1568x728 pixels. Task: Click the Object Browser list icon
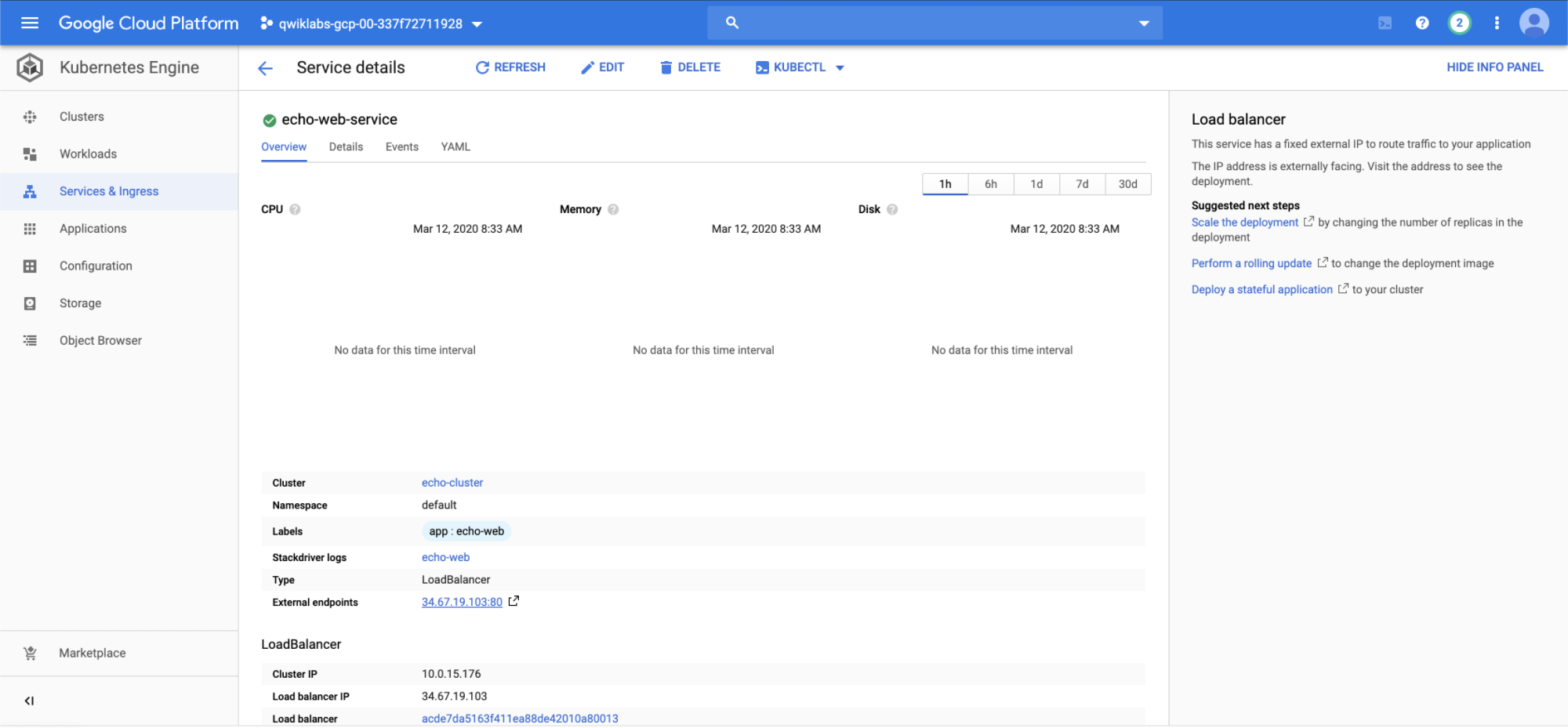tap(30, 341)
